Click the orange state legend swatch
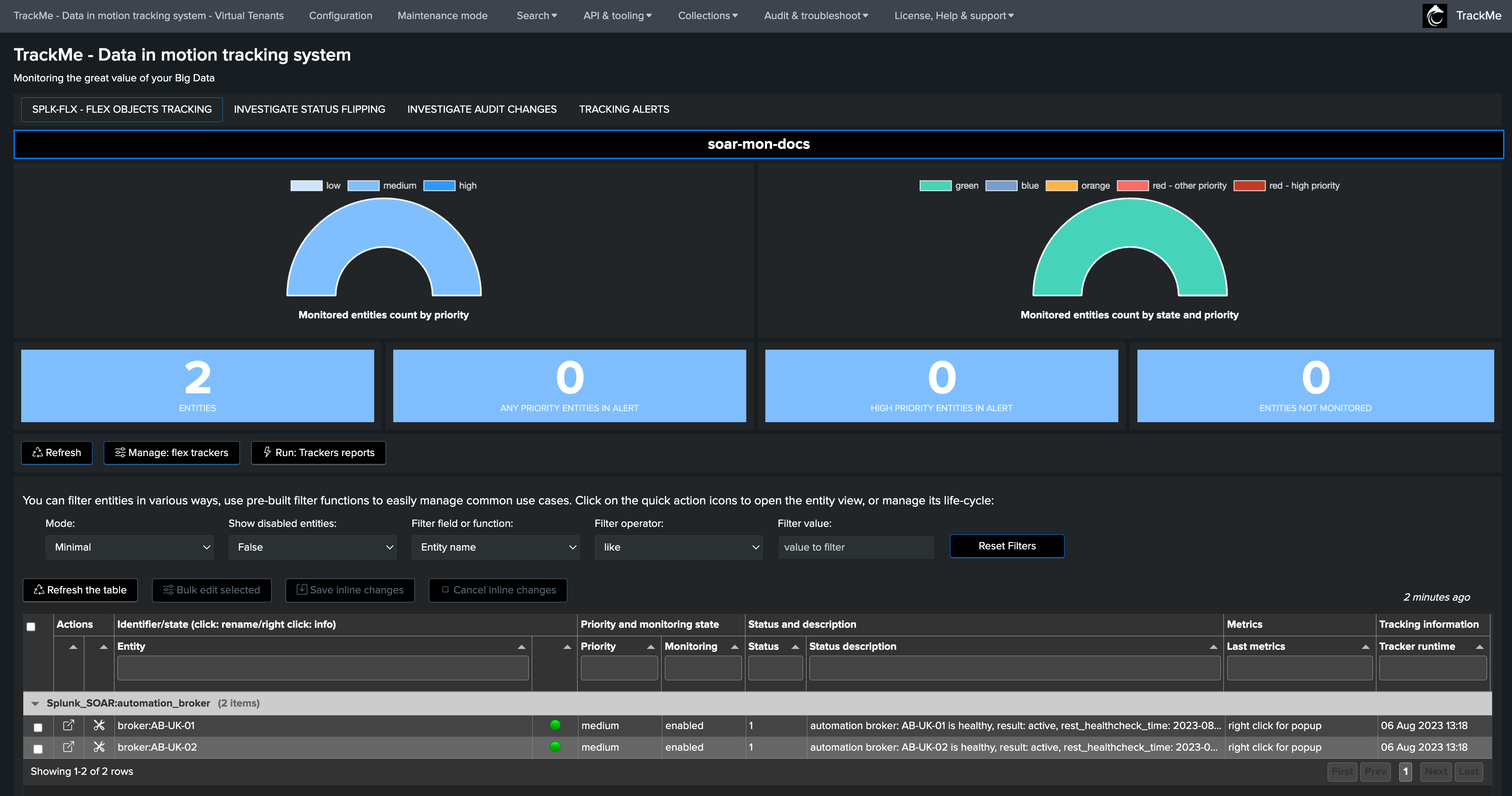Viewport: 1512px width, 796px height. pos(1062,186)
